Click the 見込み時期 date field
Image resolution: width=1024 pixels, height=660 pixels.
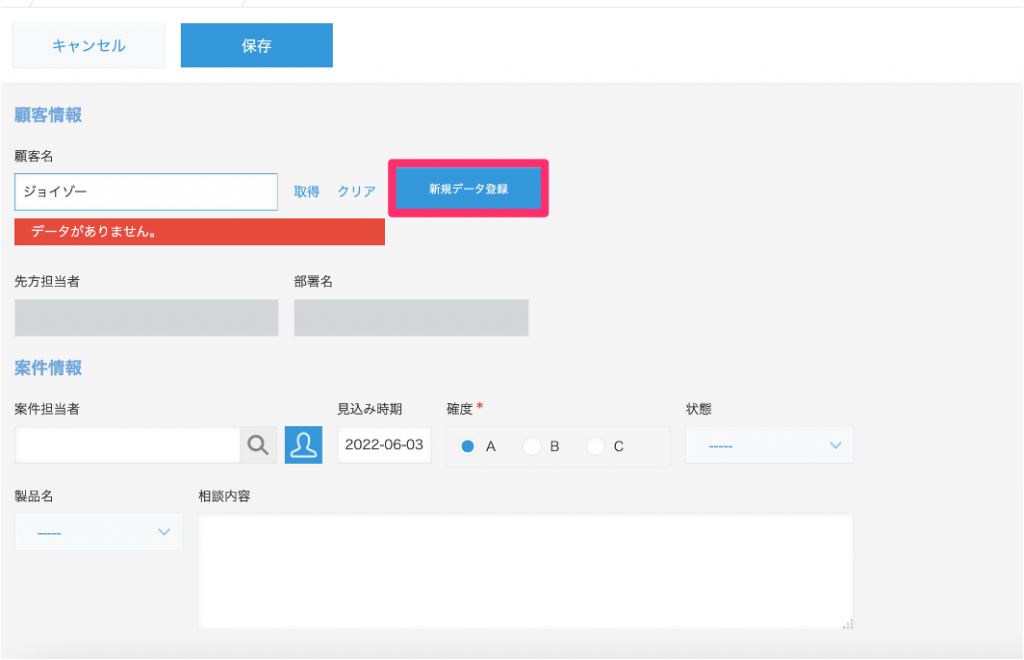[384, 445]
